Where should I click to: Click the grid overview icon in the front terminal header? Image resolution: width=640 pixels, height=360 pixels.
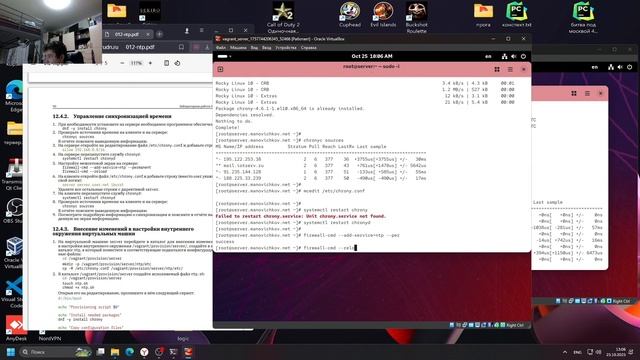[497, 69]
